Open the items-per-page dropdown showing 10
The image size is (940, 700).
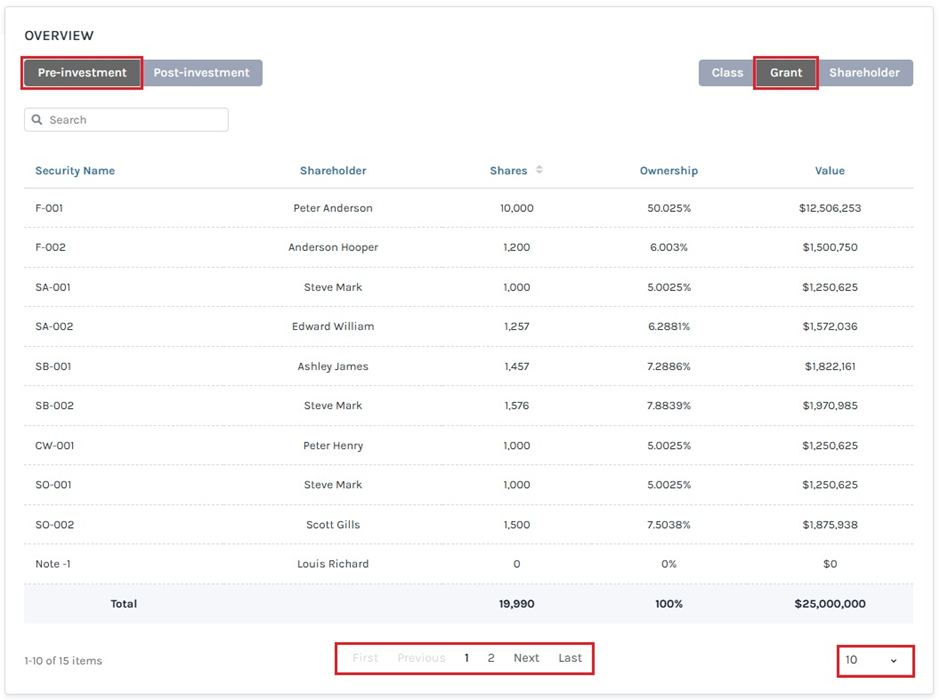[875, 660]
